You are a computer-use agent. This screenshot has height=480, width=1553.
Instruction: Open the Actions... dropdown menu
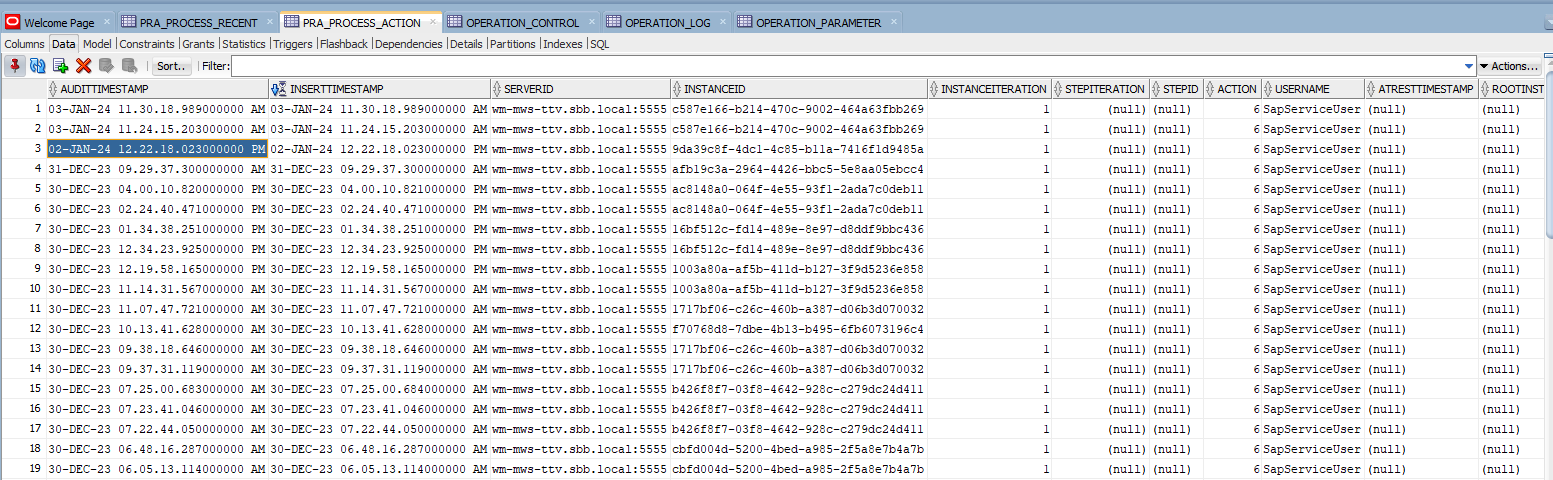tap(1509, 66)
